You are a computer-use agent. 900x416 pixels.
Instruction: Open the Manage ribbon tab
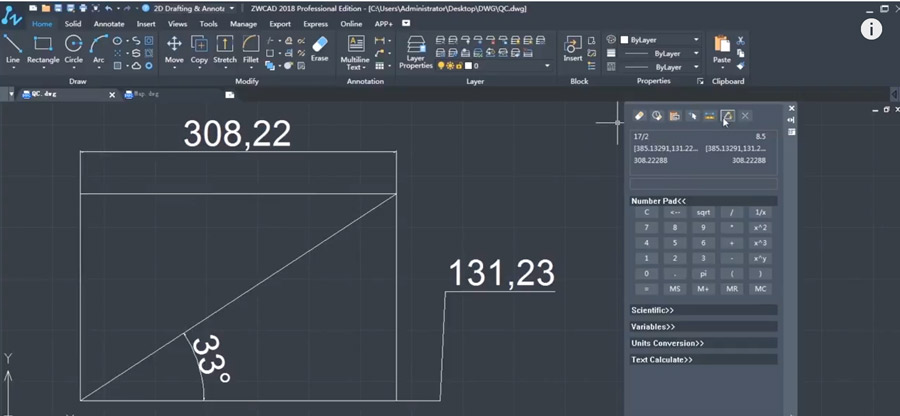coord(243,24)
